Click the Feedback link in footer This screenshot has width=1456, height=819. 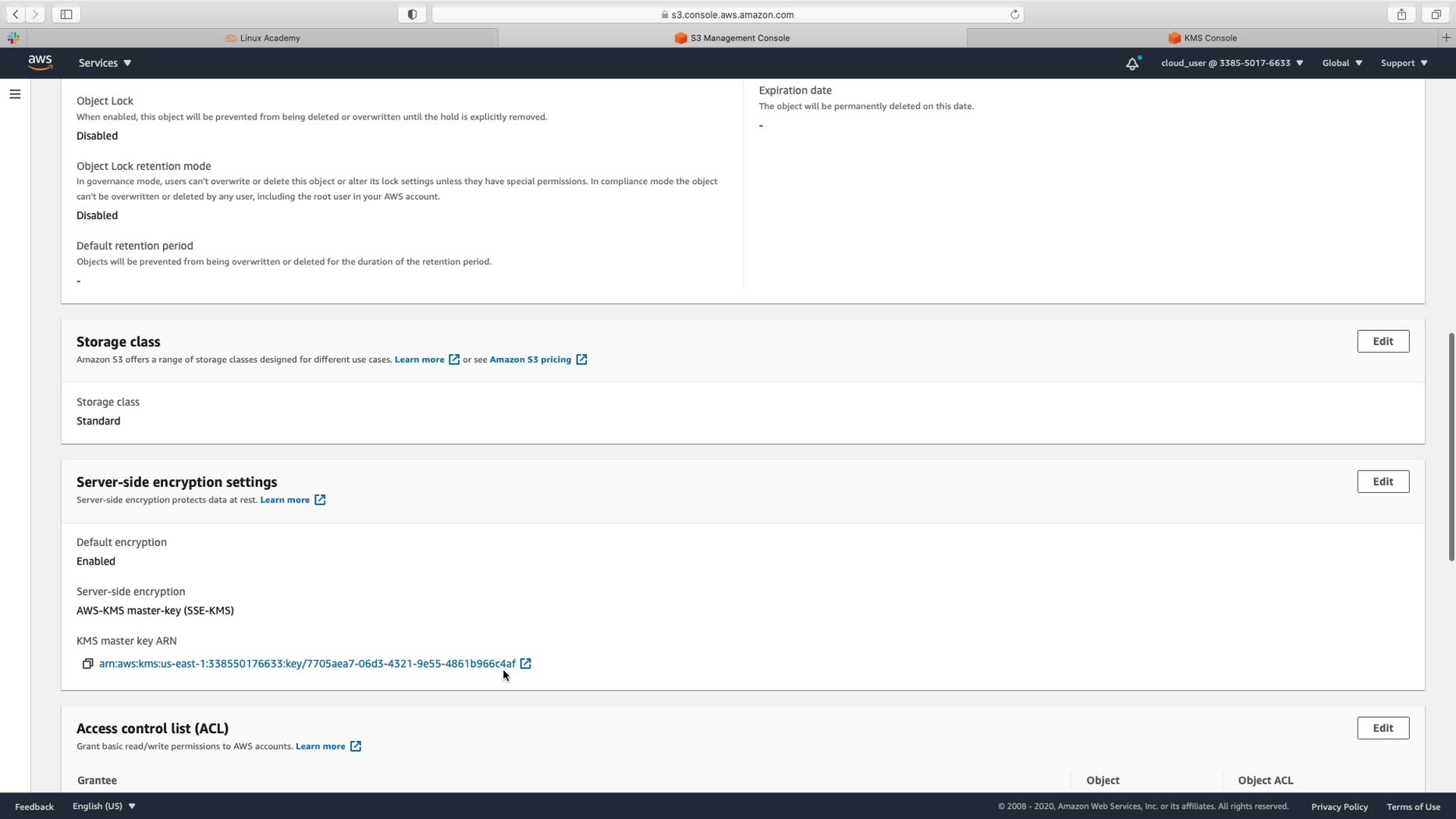click(34, 807)
